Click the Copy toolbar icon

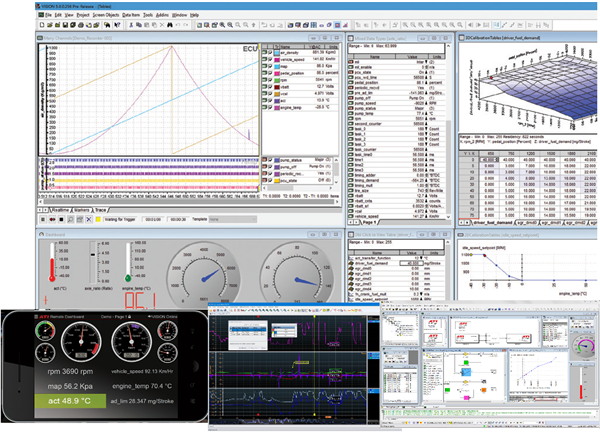139,25
